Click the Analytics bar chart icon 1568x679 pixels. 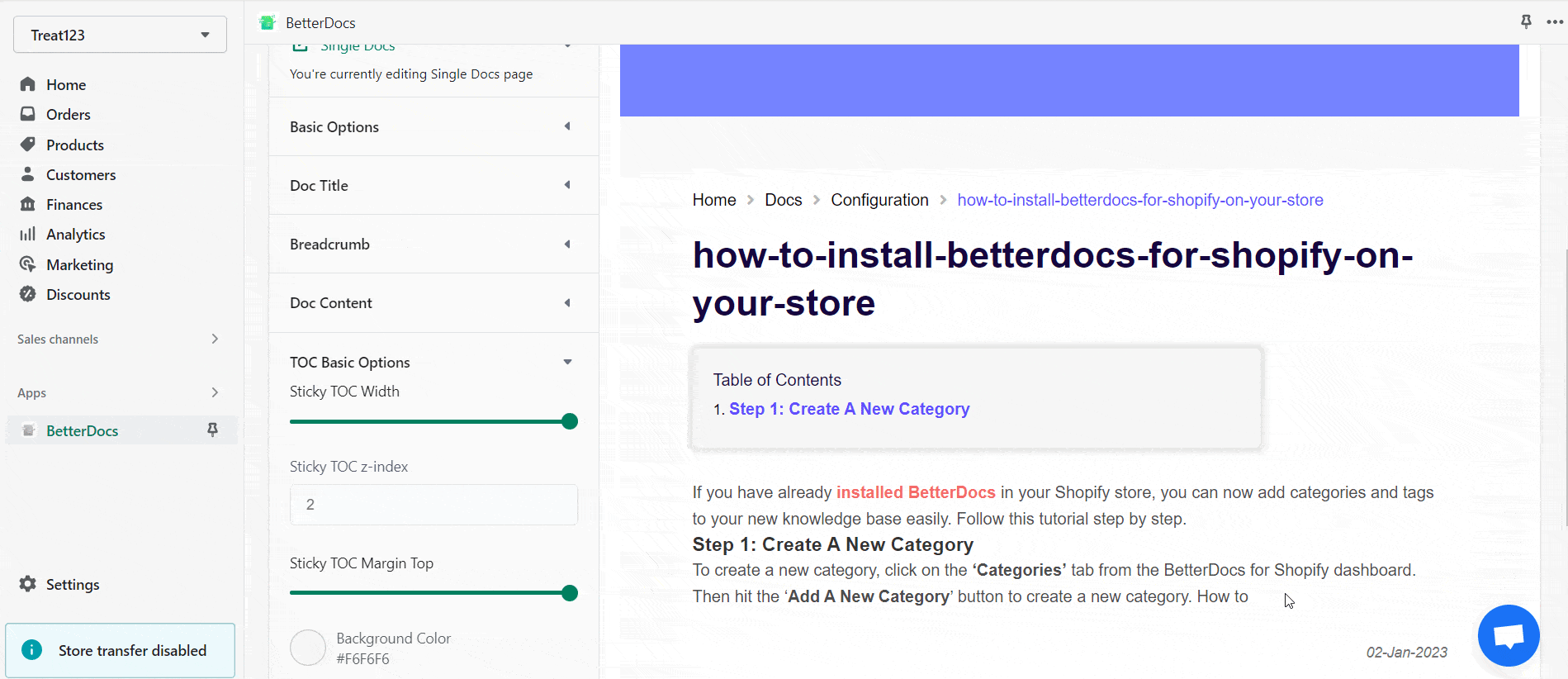pos(28,234)
